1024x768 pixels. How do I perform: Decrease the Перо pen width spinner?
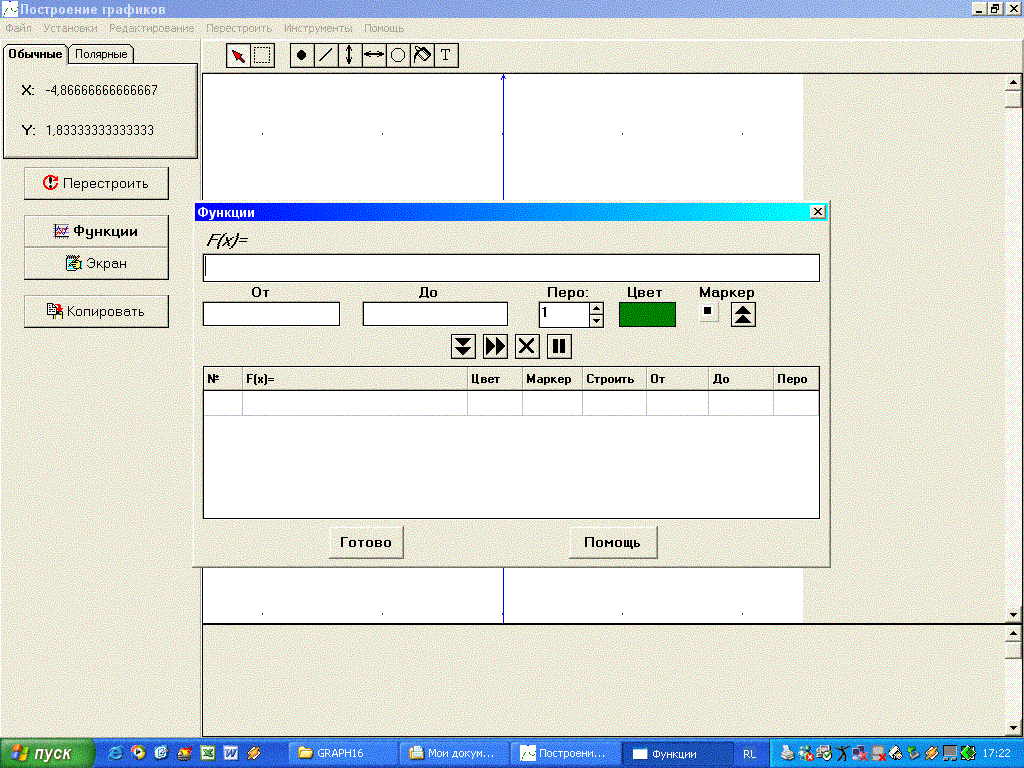pos(597,321)
